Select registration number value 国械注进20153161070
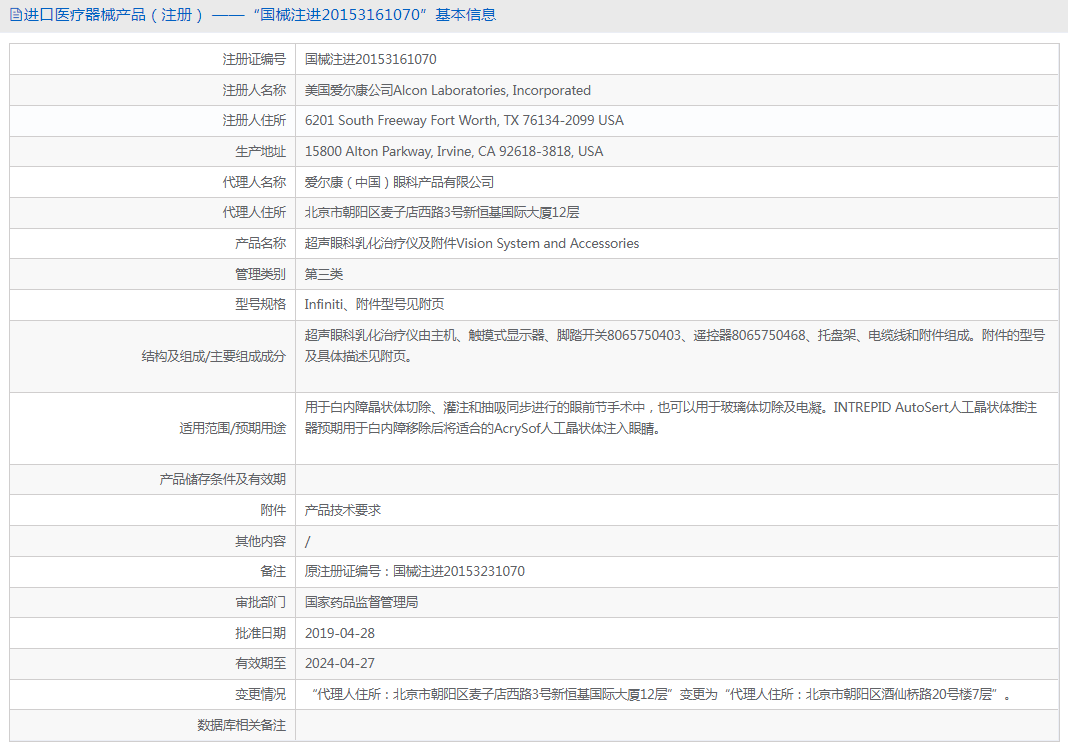The height and width of the screenshot is (748, 1068). pos(371,59)
